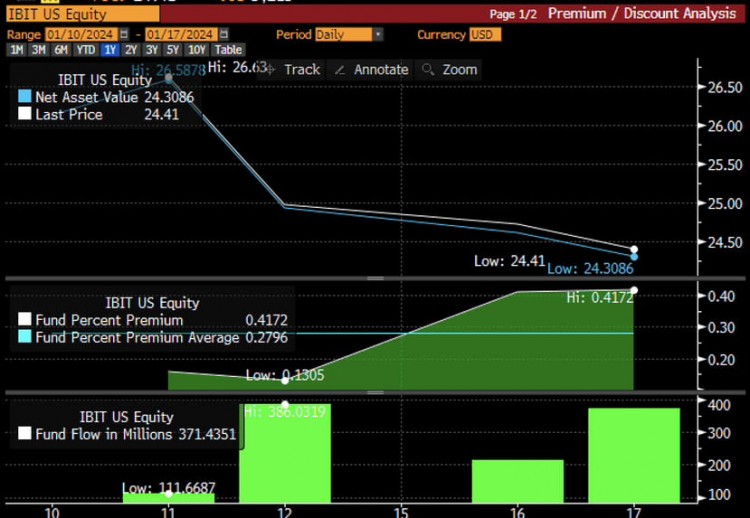
Task: Click the Annotate button label
Action: click(x=381, y=70)
